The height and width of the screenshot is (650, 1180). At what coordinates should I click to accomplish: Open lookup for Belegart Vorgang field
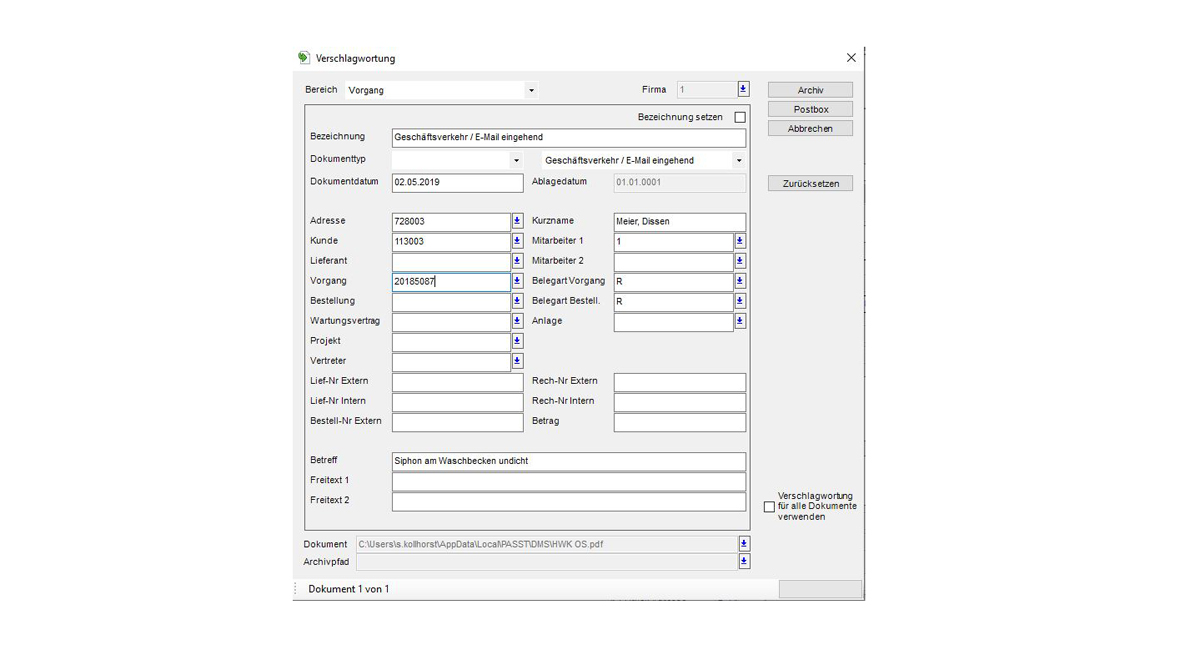pos(740,281)
